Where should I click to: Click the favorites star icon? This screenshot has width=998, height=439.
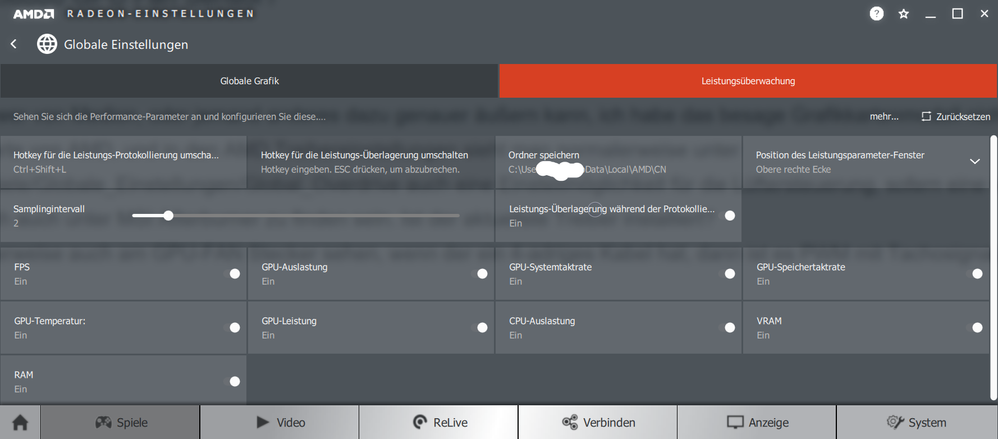pos(904,13)
